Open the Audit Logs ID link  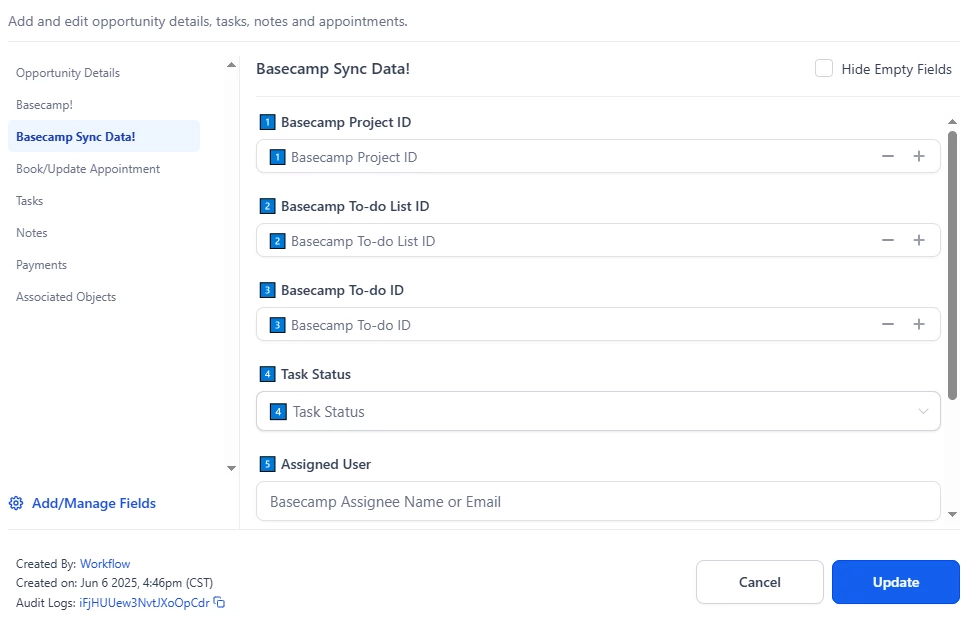pos(144,603)
